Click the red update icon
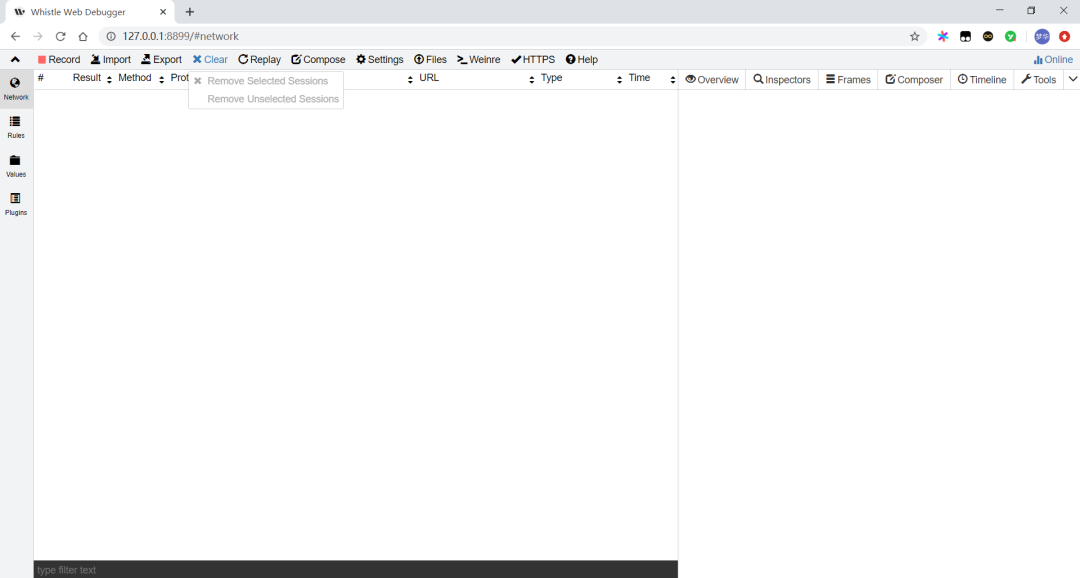Viewport: 1080px width, 578px height. 1064,37
